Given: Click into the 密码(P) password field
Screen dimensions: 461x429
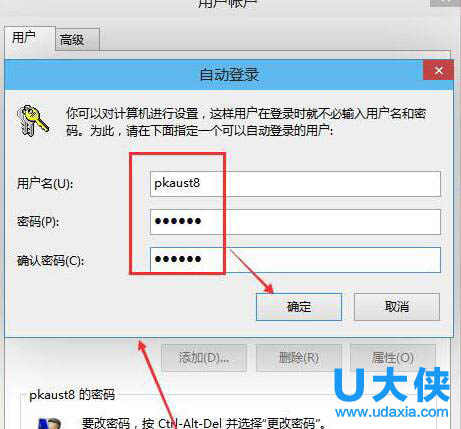Looking at the screenshot, I should coord(295,222).
